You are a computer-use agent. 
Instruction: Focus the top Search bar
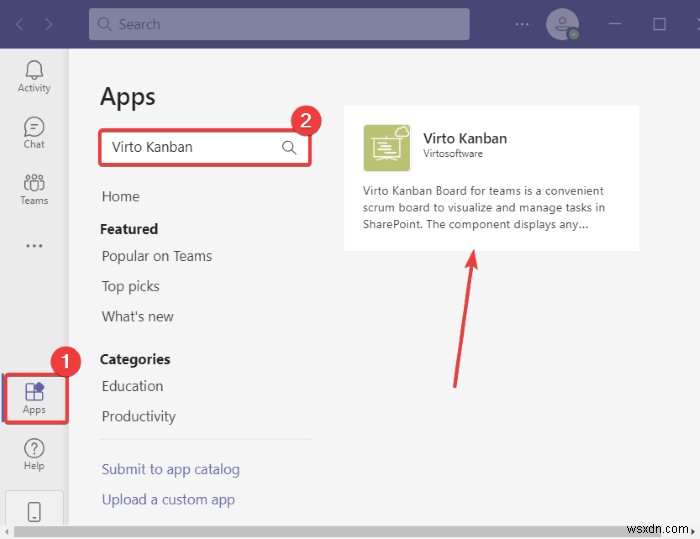(x=279, y=24)
